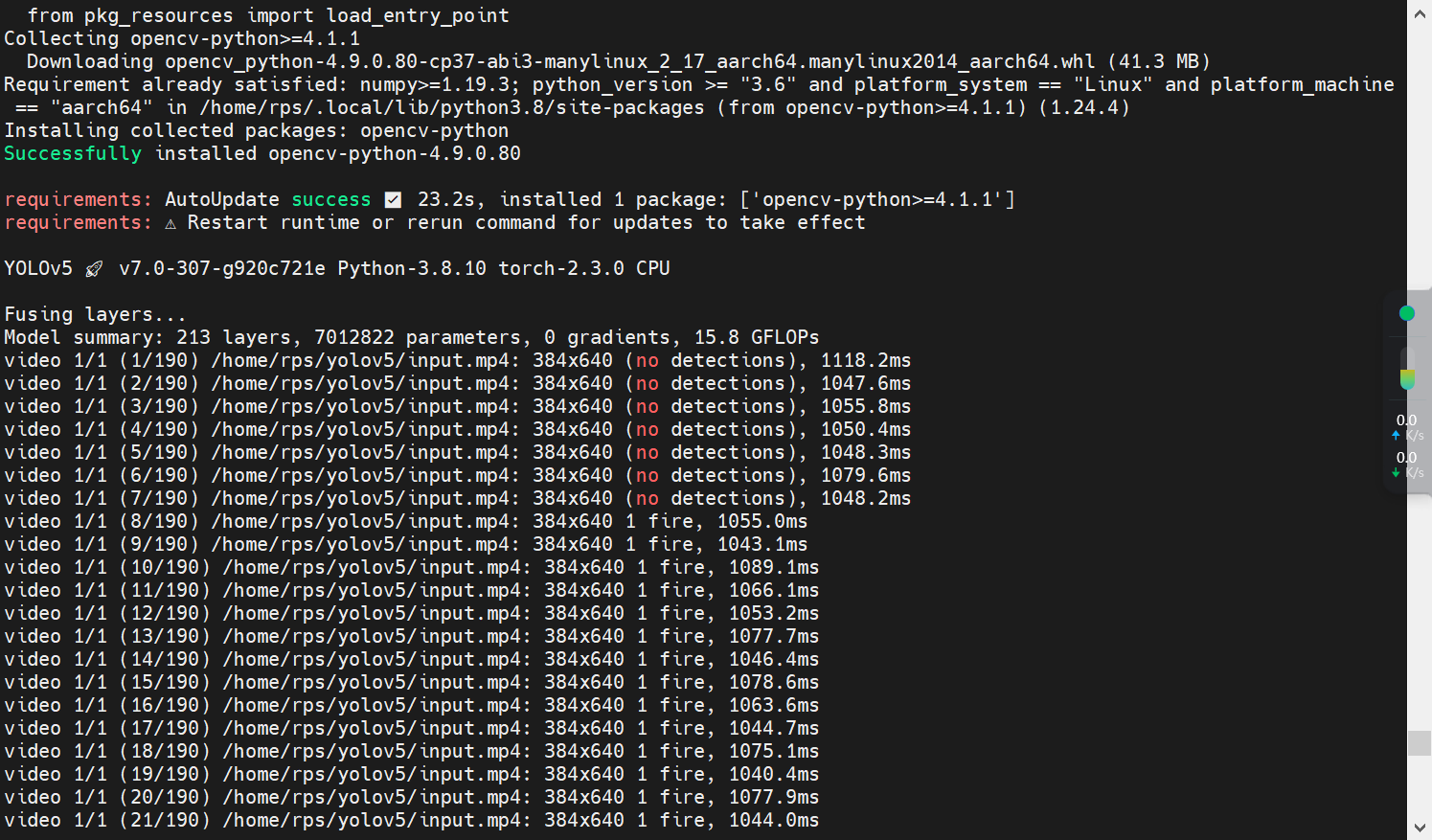Click the 'Model summary' line

click(411, 337)
